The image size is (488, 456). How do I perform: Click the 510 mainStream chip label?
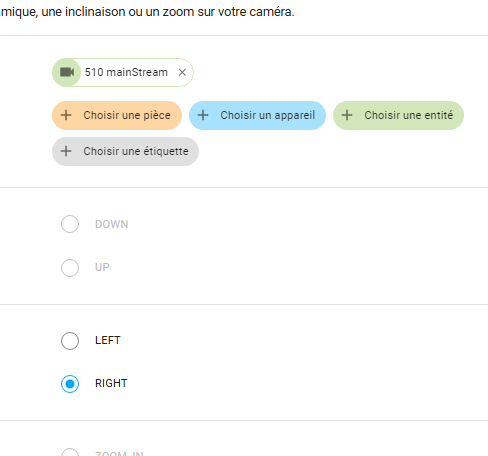click(126, 72)
